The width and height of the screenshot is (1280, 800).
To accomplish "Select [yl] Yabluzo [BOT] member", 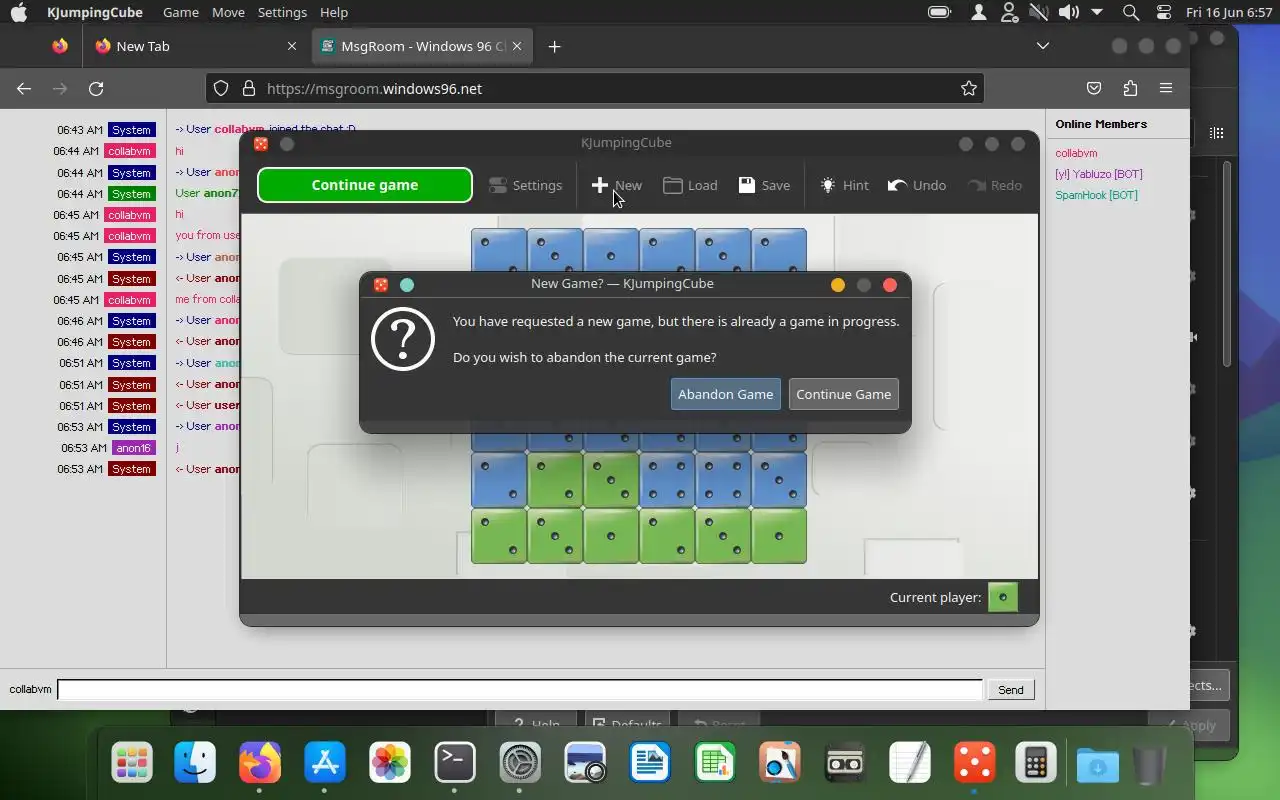I will tap(1098, 174).
